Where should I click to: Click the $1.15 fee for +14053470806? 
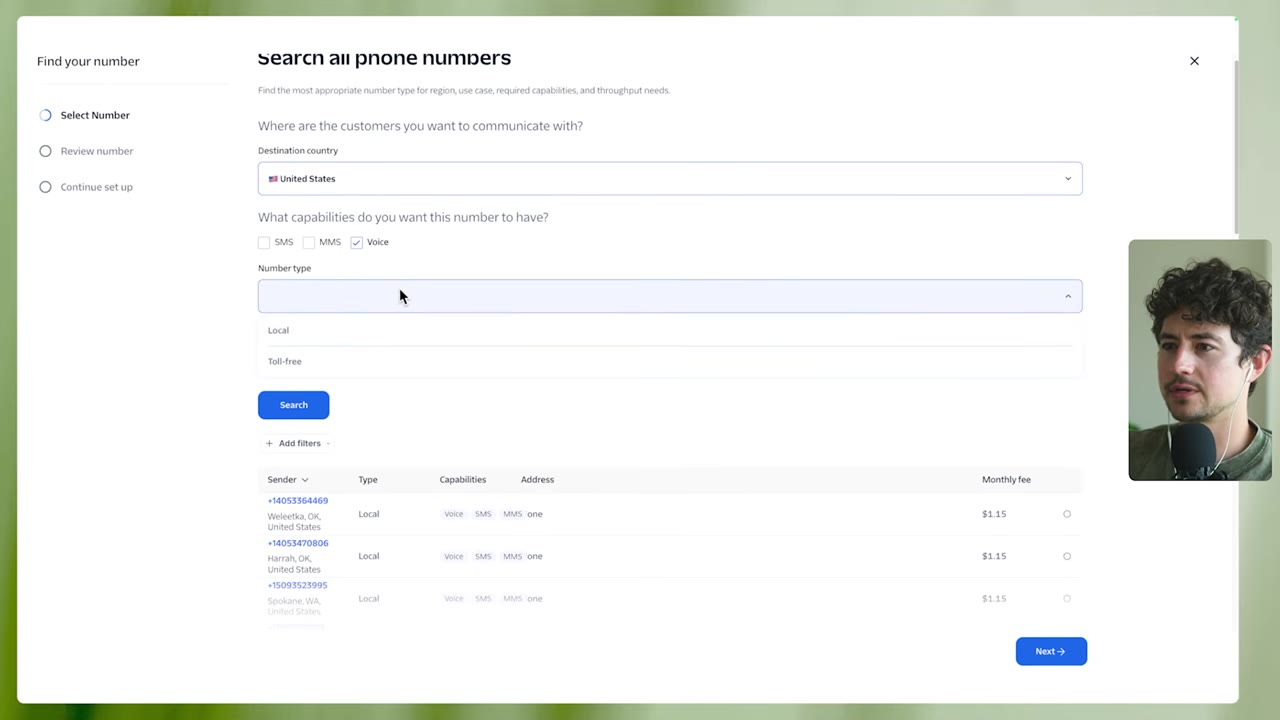[x=994, y=556]
